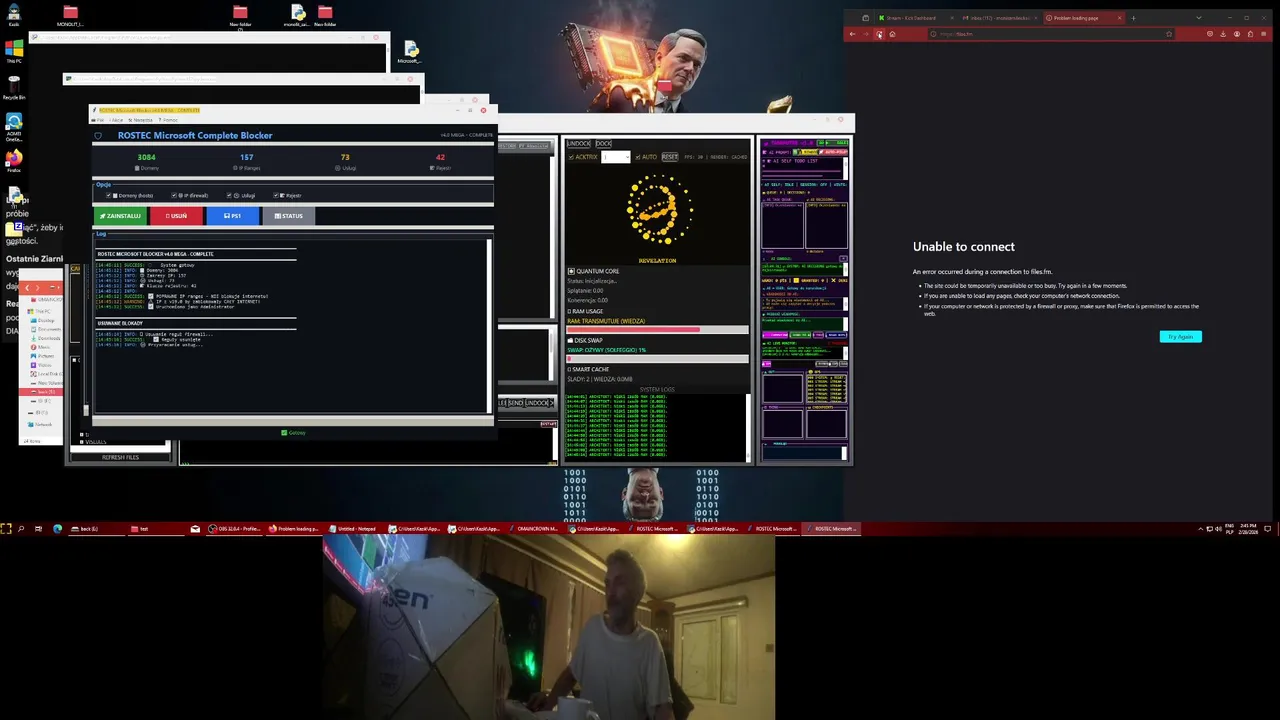Image resolution: width=1280 pixels, height=720 pixels.
Task: Click REFRESH FILES button
Action: (120, 457)
